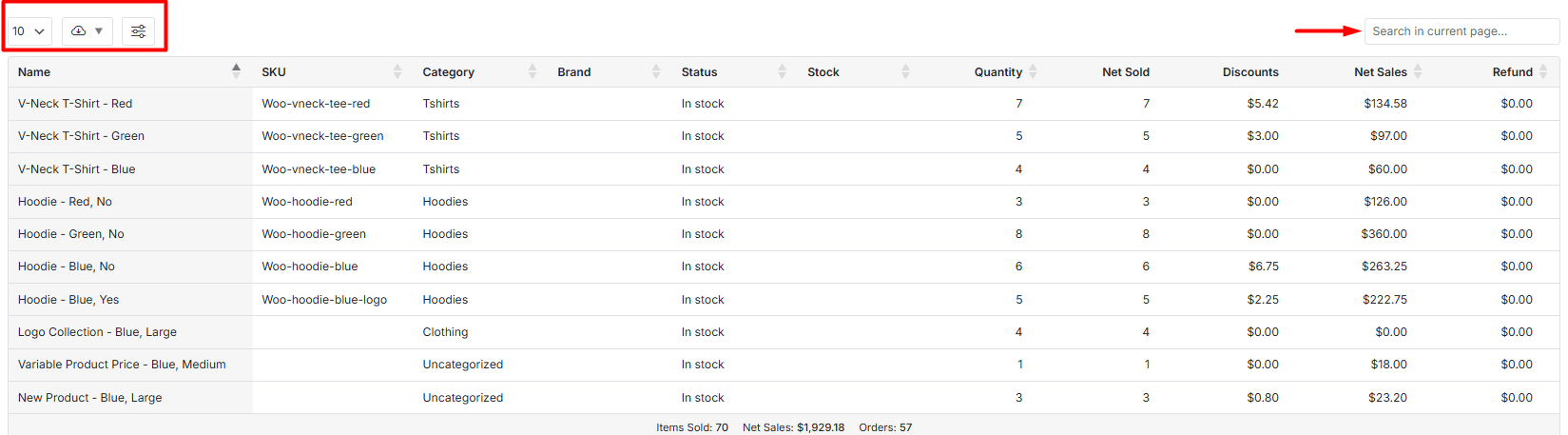Open the rows-per-page dropdown showing 10
1568x435 pixels.
pos(29,31)
